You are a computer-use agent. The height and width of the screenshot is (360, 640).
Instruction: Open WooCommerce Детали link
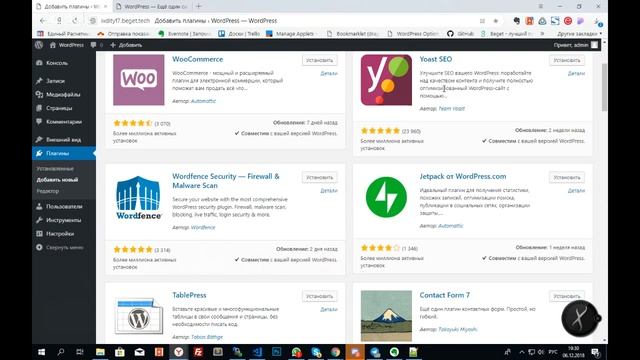329,73
